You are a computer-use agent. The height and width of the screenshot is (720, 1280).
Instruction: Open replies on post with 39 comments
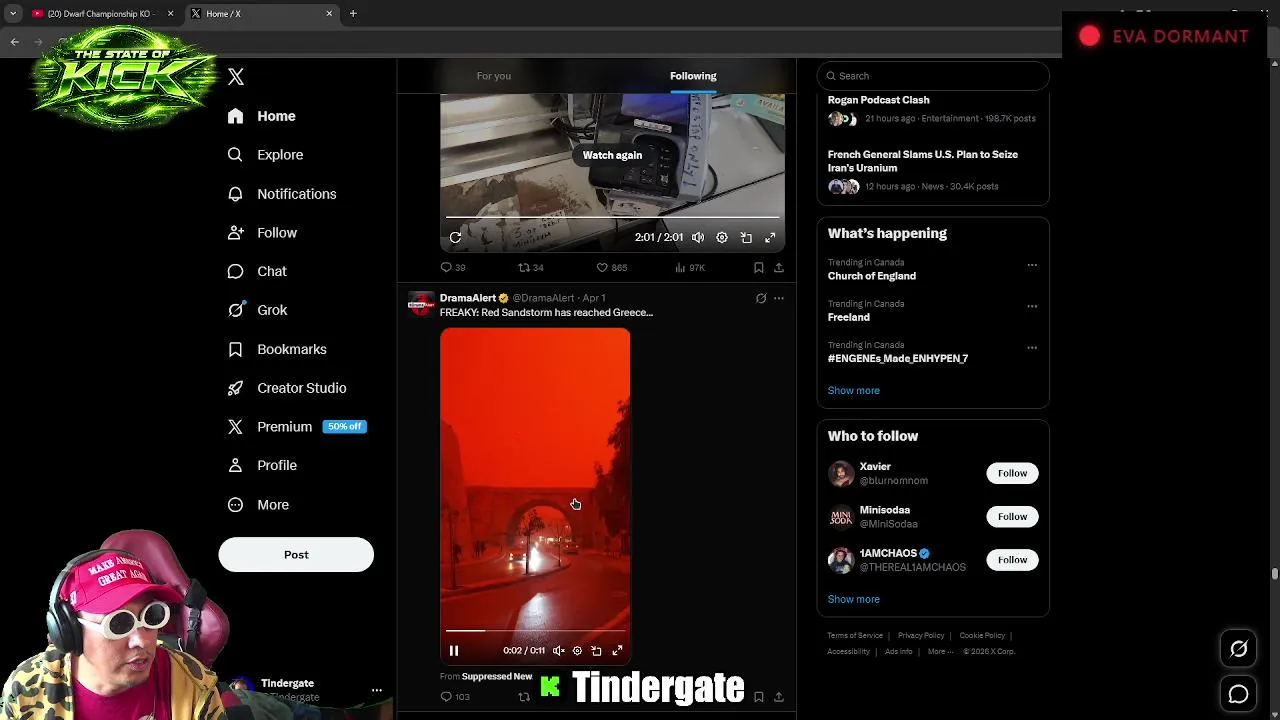pos(453,268)
